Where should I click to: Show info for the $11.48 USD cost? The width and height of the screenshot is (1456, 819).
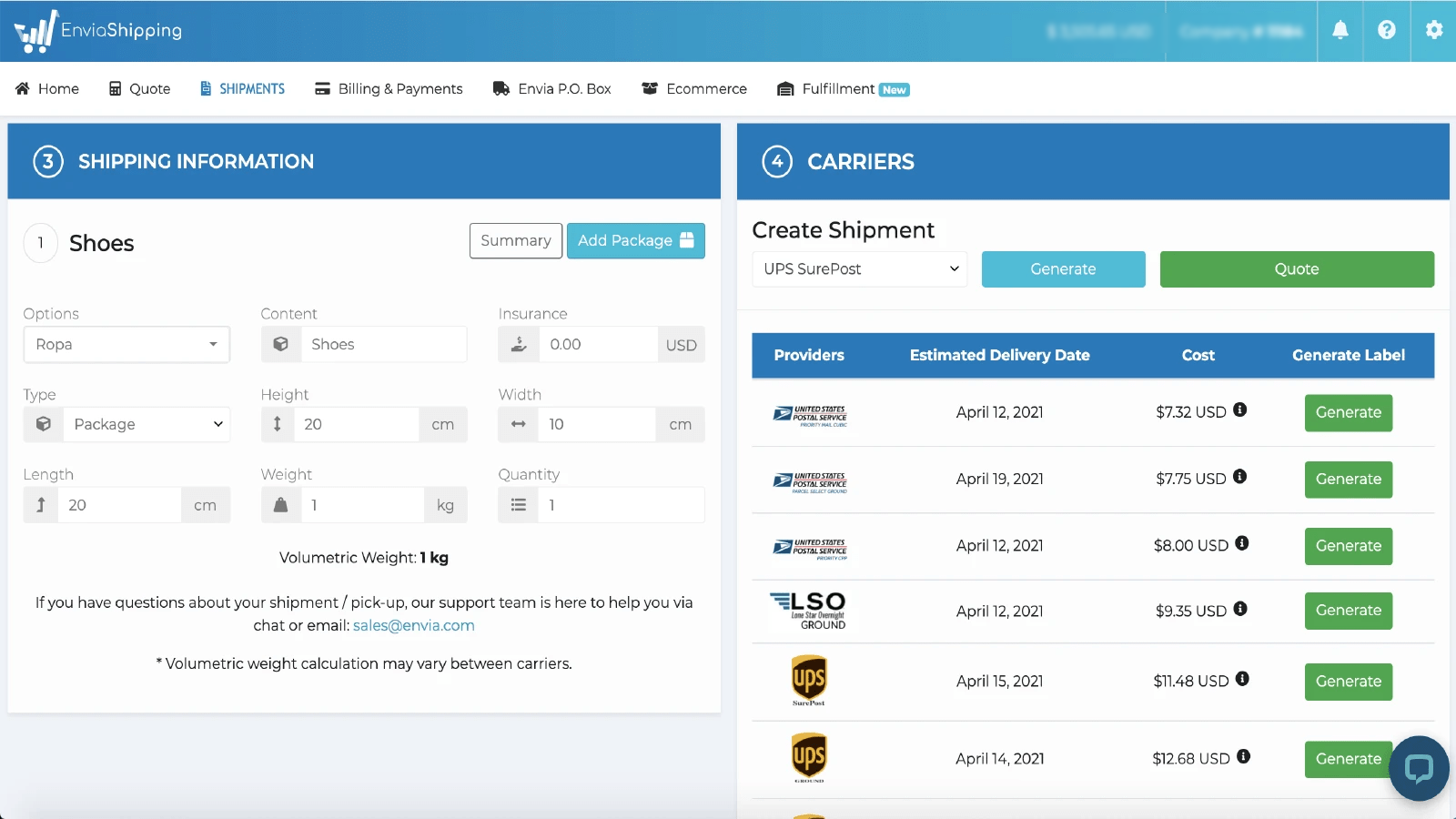point(1242,679)
